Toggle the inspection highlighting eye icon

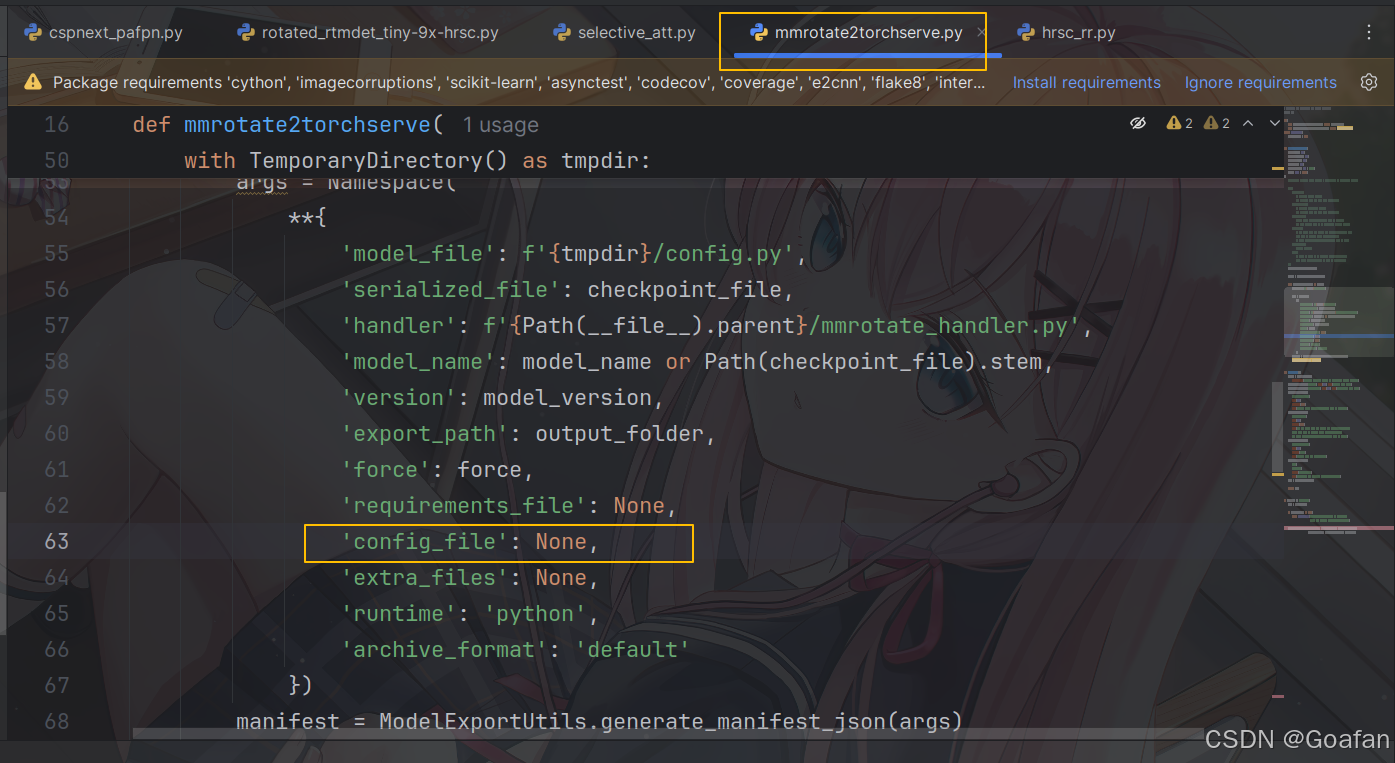[x=1138, y=123]
